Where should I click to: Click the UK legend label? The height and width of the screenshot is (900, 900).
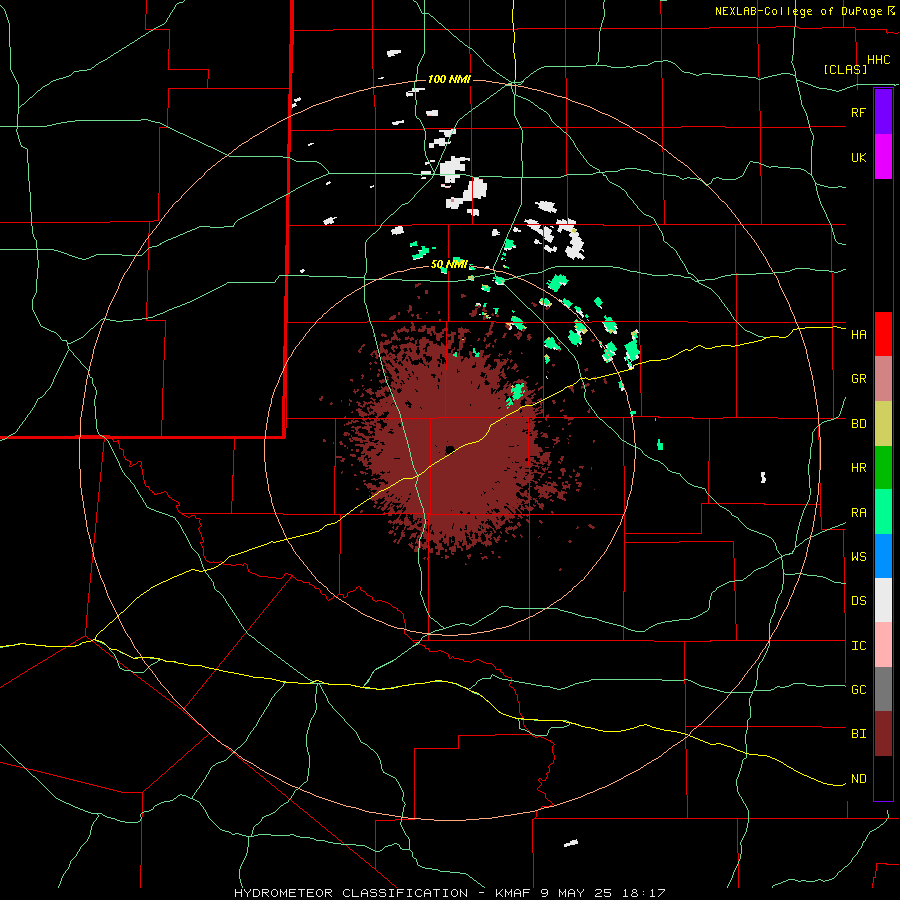pyautogui.click(x=858, y=157)
